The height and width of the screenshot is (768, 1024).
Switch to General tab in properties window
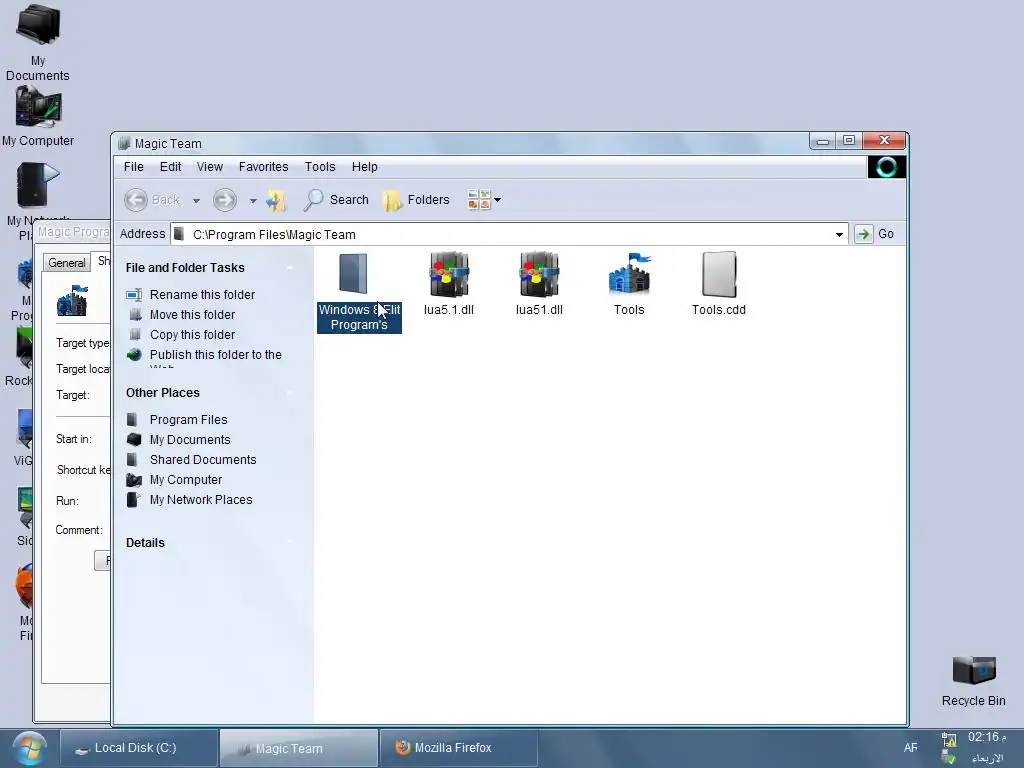[67, 263]
